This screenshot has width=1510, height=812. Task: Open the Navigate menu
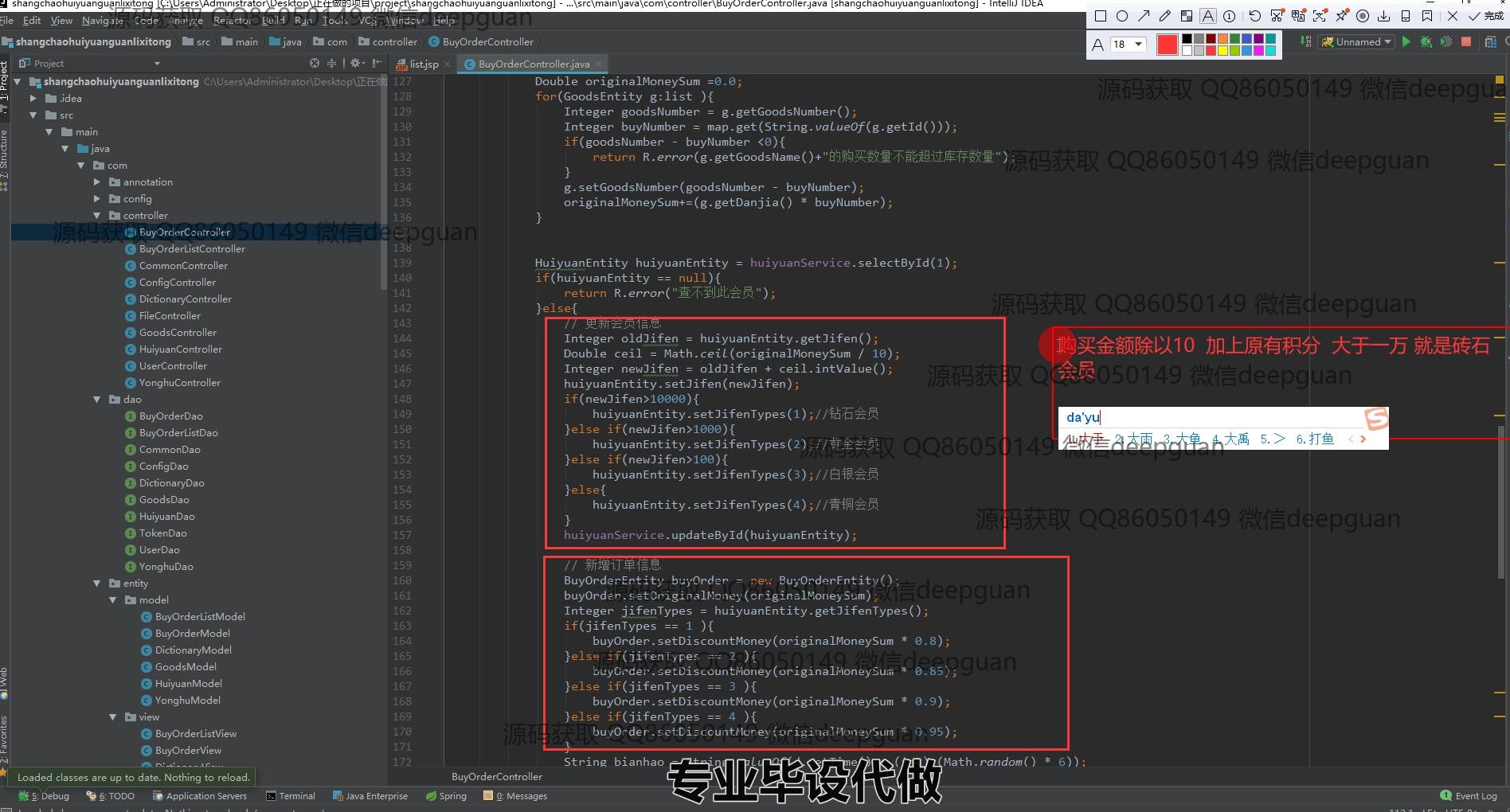[x=102, y=21]
